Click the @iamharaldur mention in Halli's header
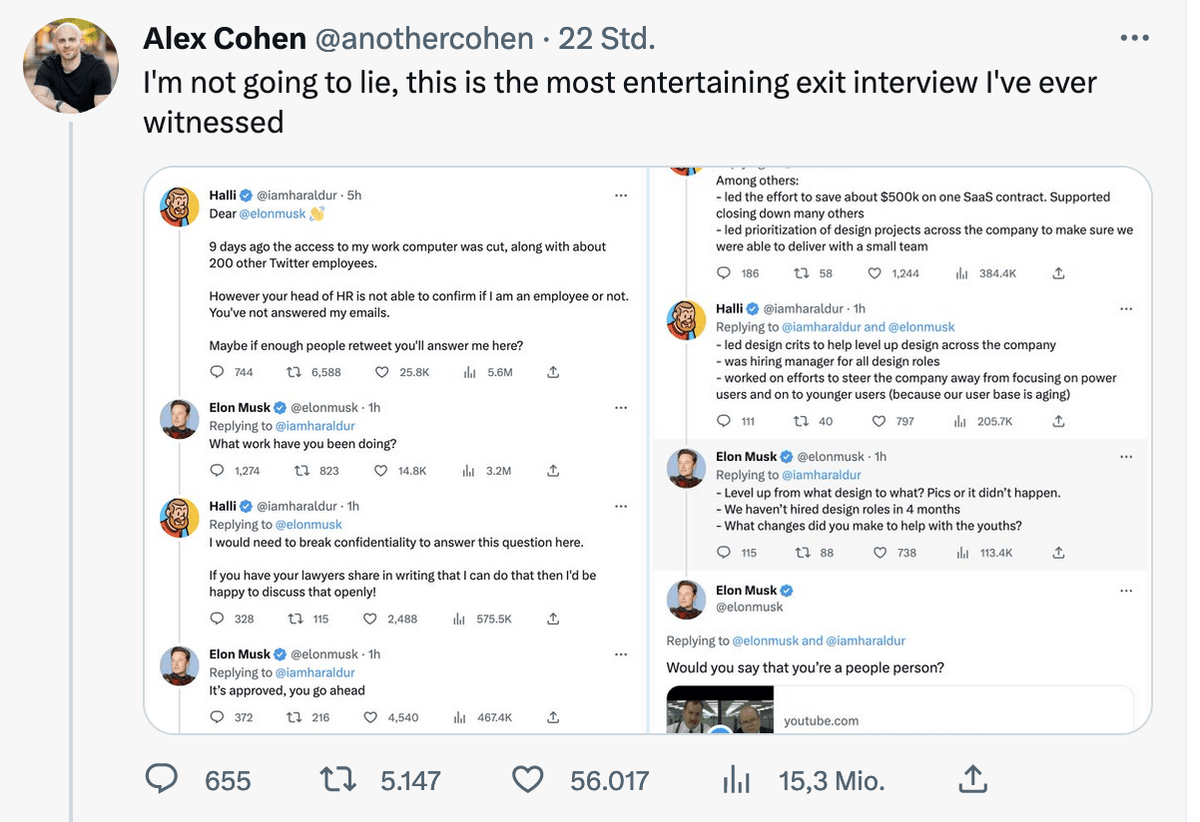The image size is (1200, 822). (x=297, y=195)
